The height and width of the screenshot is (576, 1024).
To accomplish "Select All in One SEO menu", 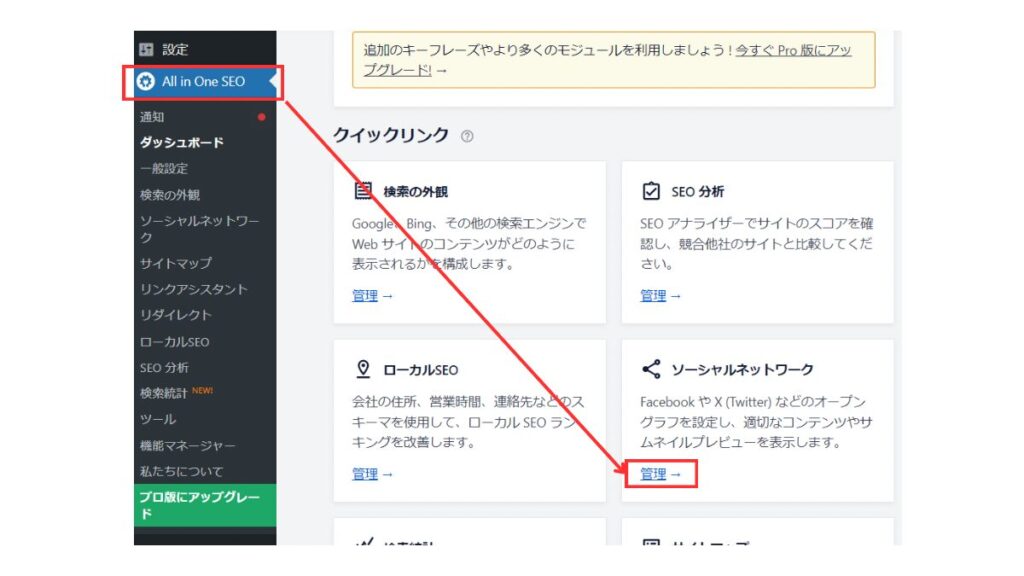I will pos(205,82).
